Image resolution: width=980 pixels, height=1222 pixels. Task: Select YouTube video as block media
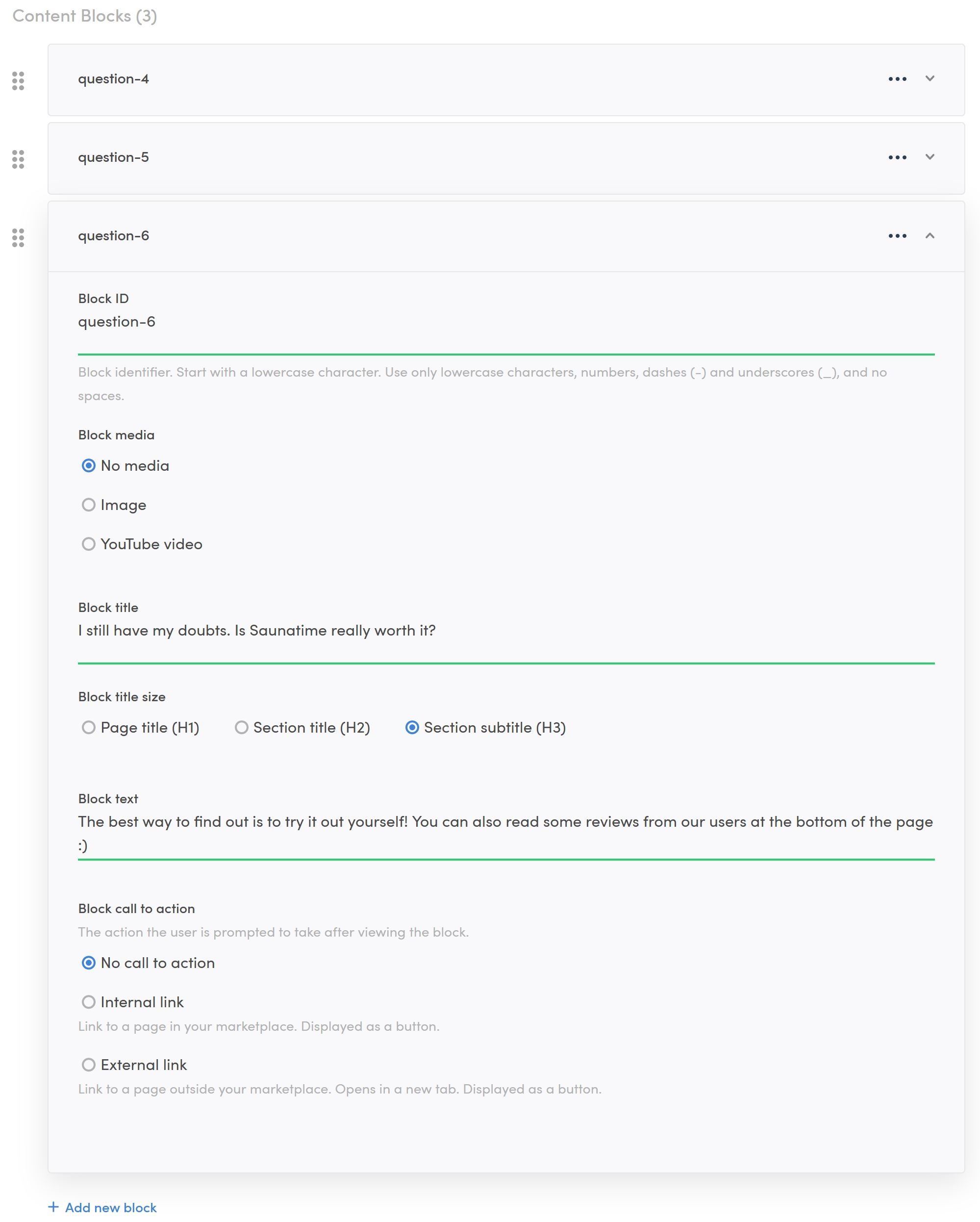click(88, 544)
